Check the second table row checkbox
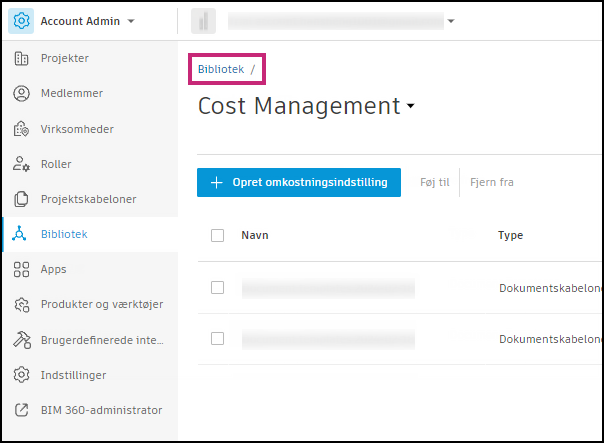 (x=218, y=339)
